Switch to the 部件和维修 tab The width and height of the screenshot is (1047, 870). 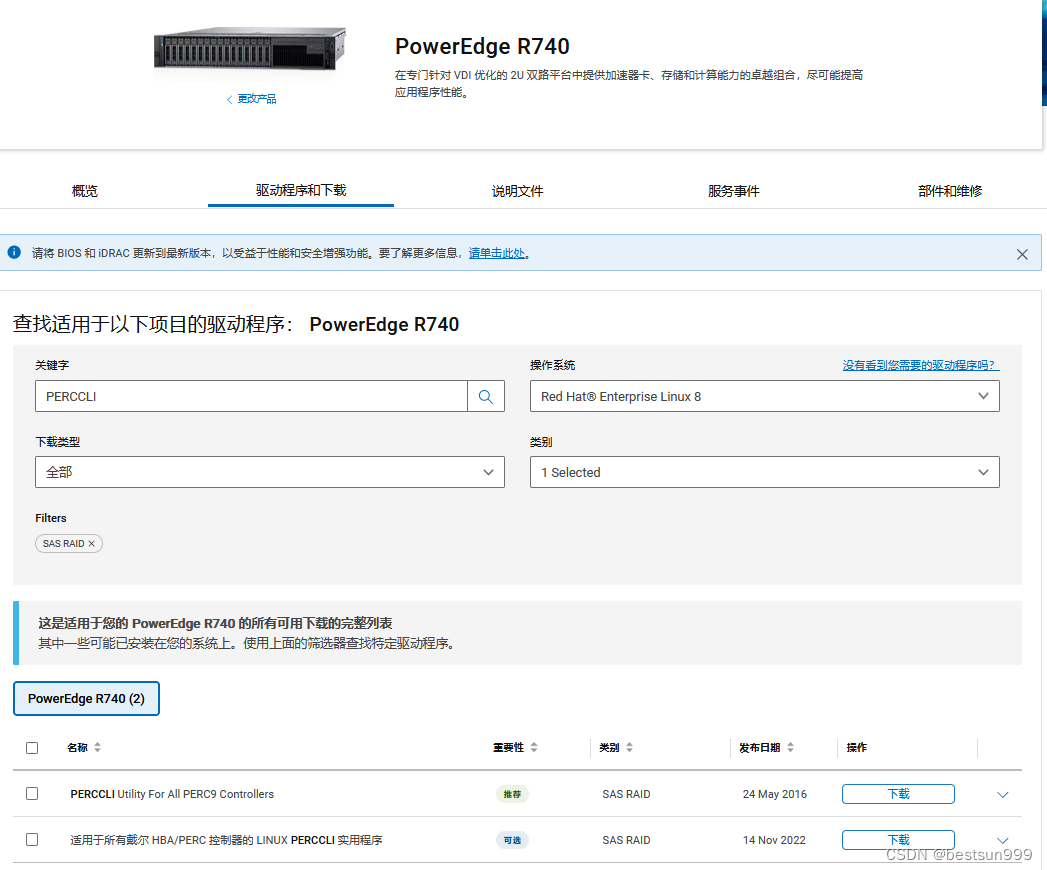click(x=950, y=191)
